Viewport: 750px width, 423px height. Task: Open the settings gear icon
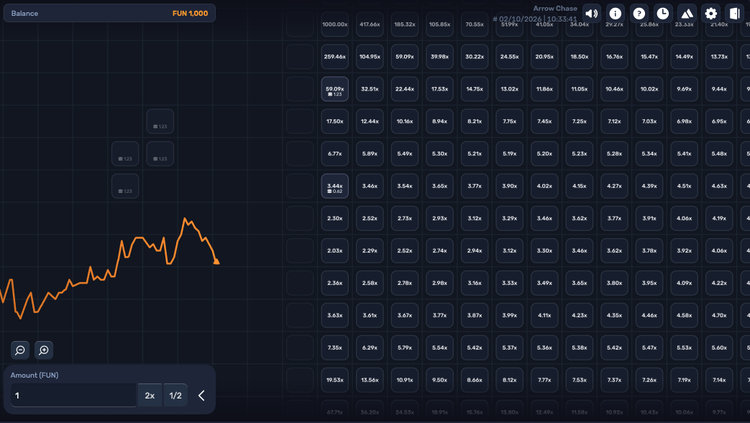coord(711,13)
